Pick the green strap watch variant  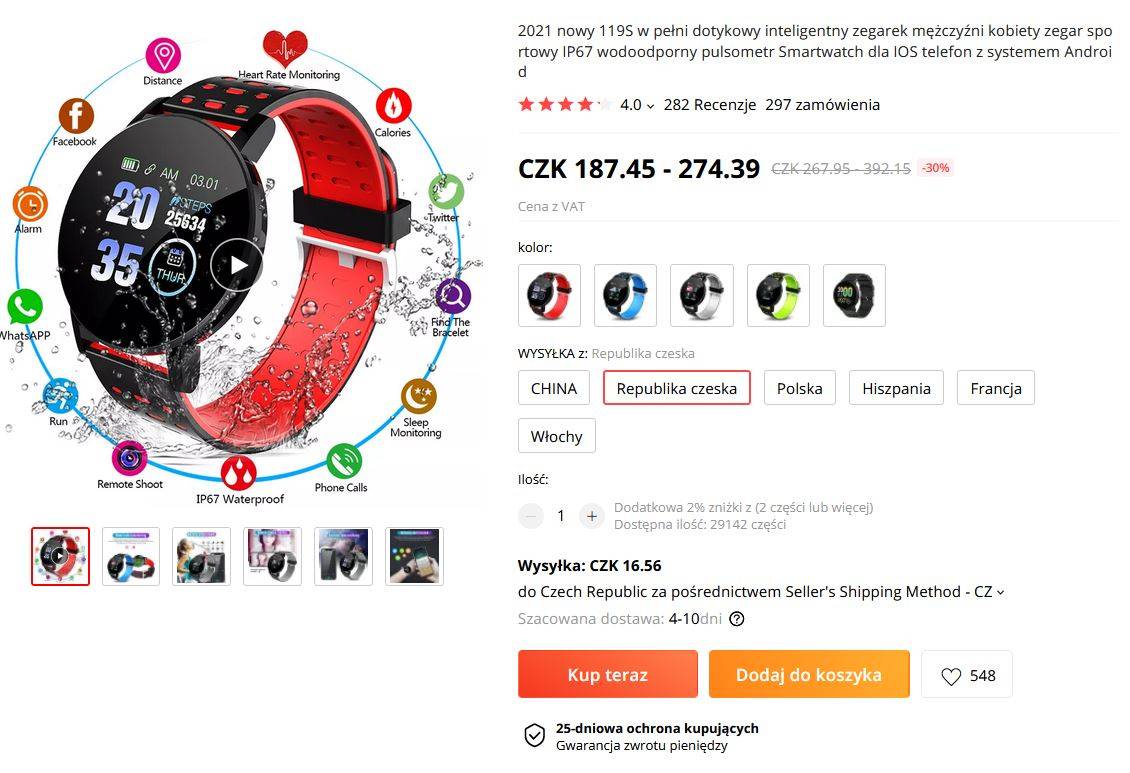coord(778,295)
